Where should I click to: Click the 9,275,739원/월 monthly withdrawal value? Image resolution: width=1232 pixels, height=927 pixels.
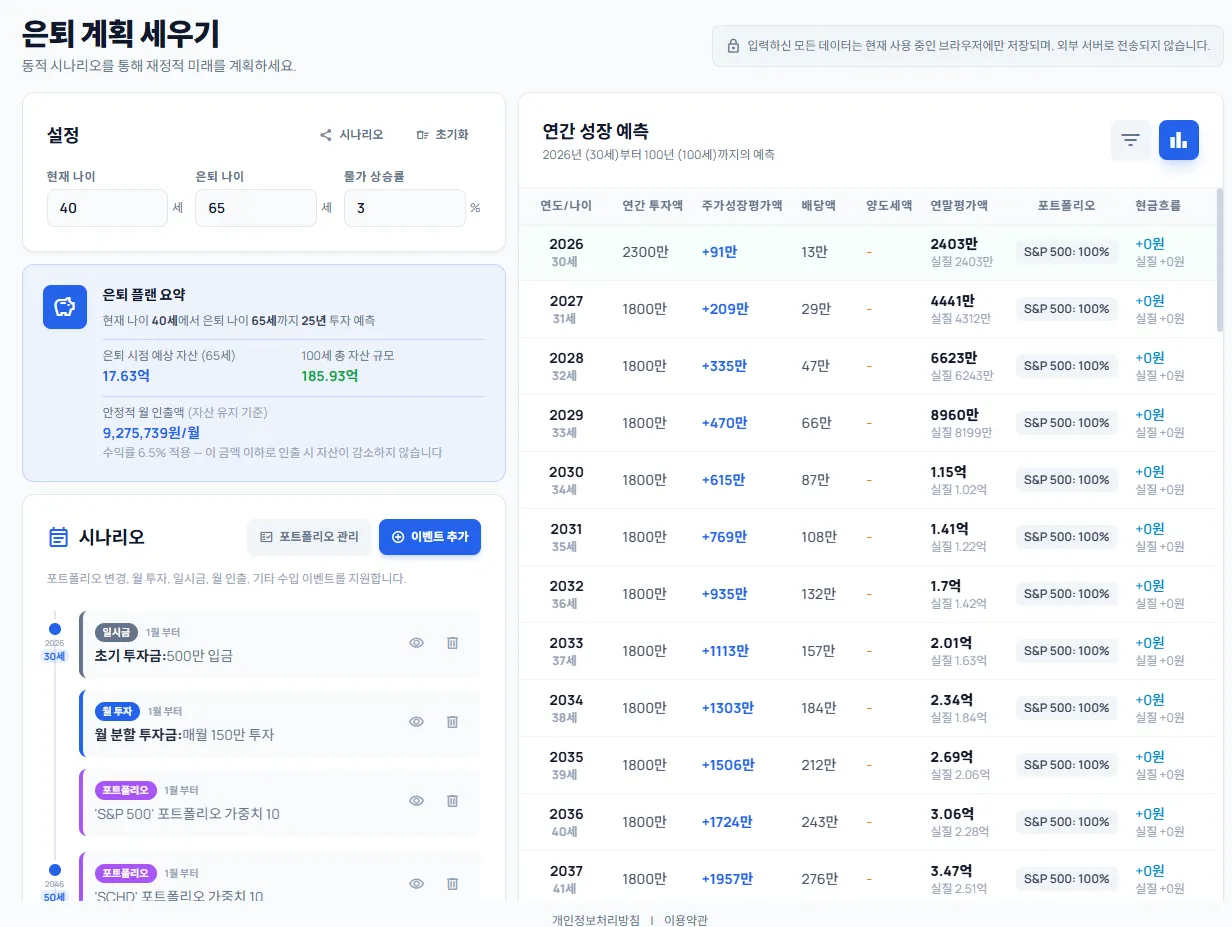click(152, 433)
